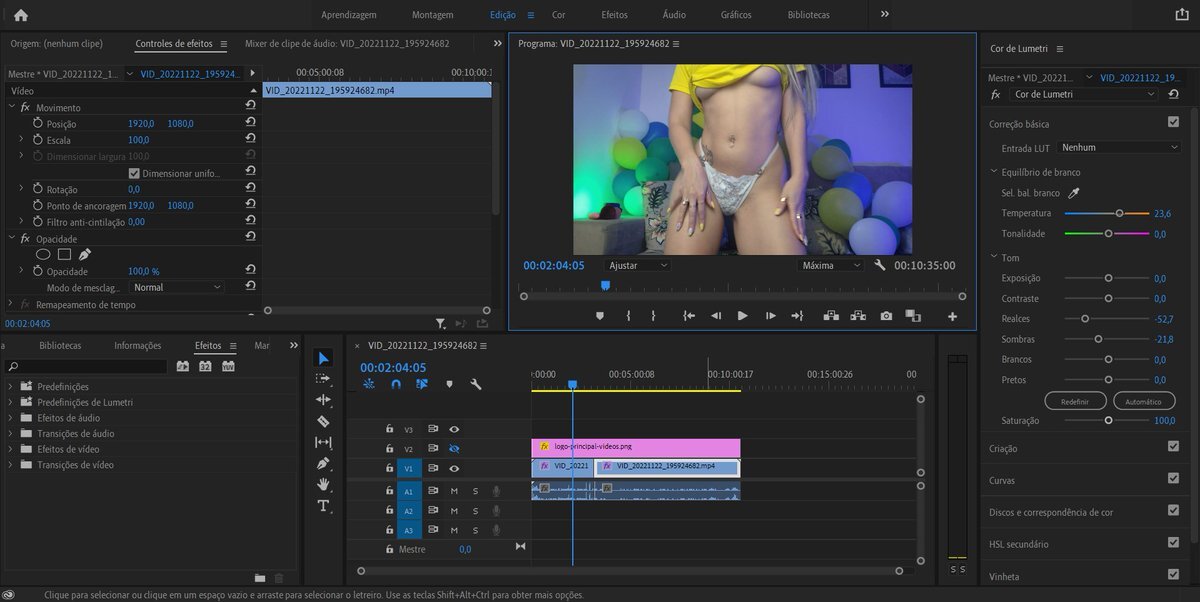Toggle visibility of the V2 track
Screen dimensions: 1200x602
coord(454,449)
